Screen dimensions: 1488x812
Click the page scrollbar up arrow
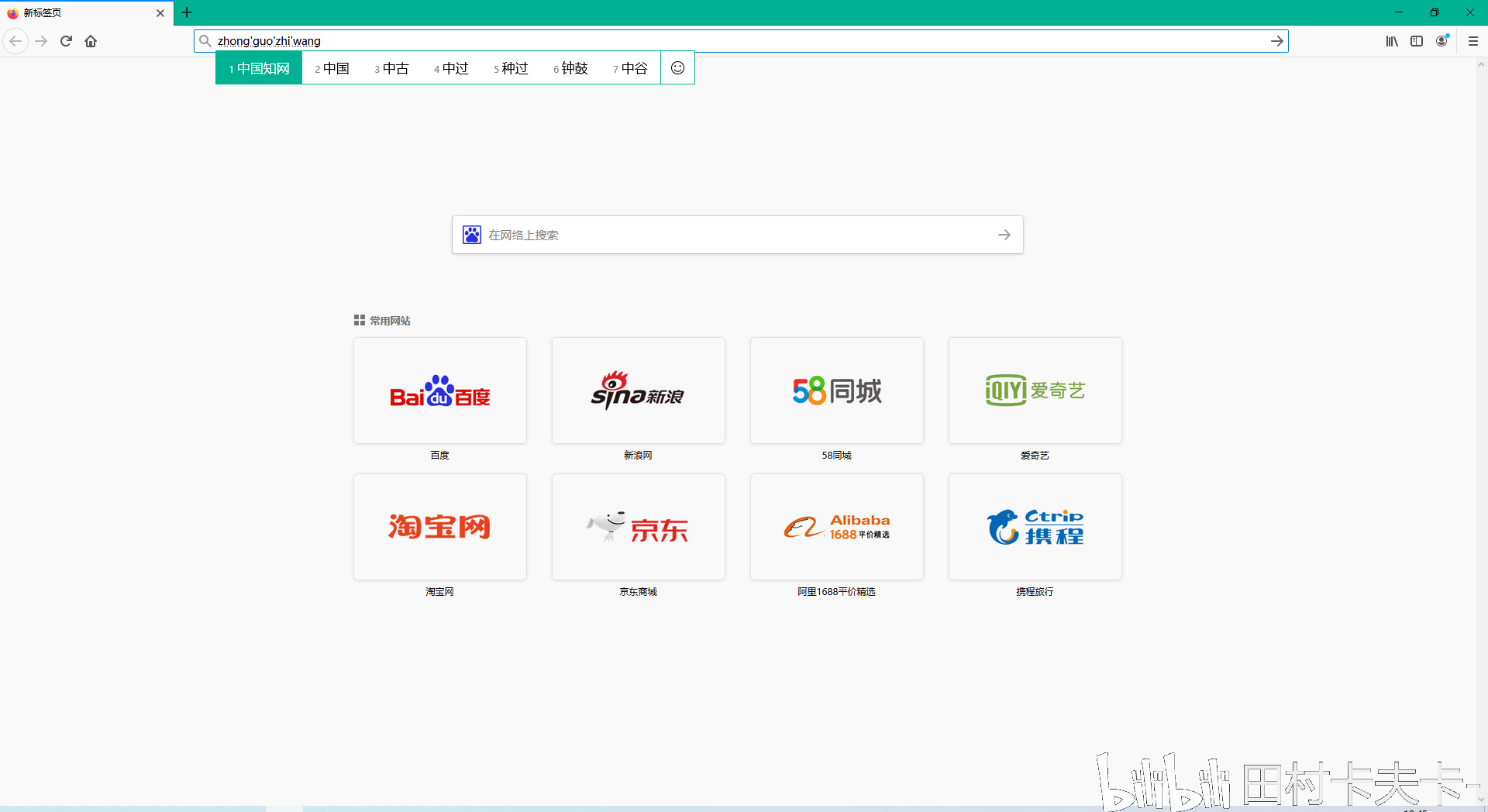pos(1481,65)
